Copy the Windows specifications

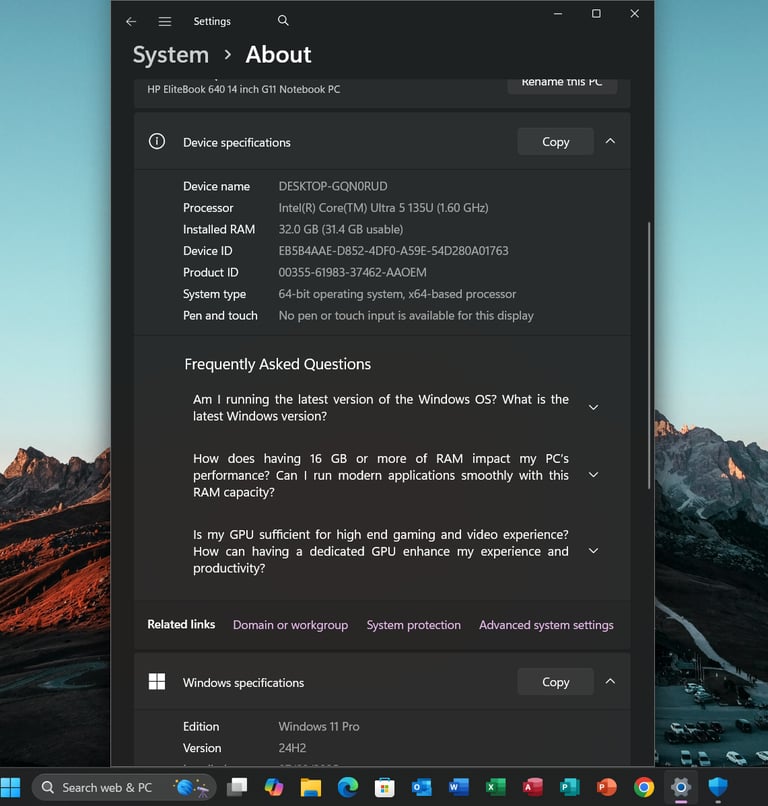555,682
